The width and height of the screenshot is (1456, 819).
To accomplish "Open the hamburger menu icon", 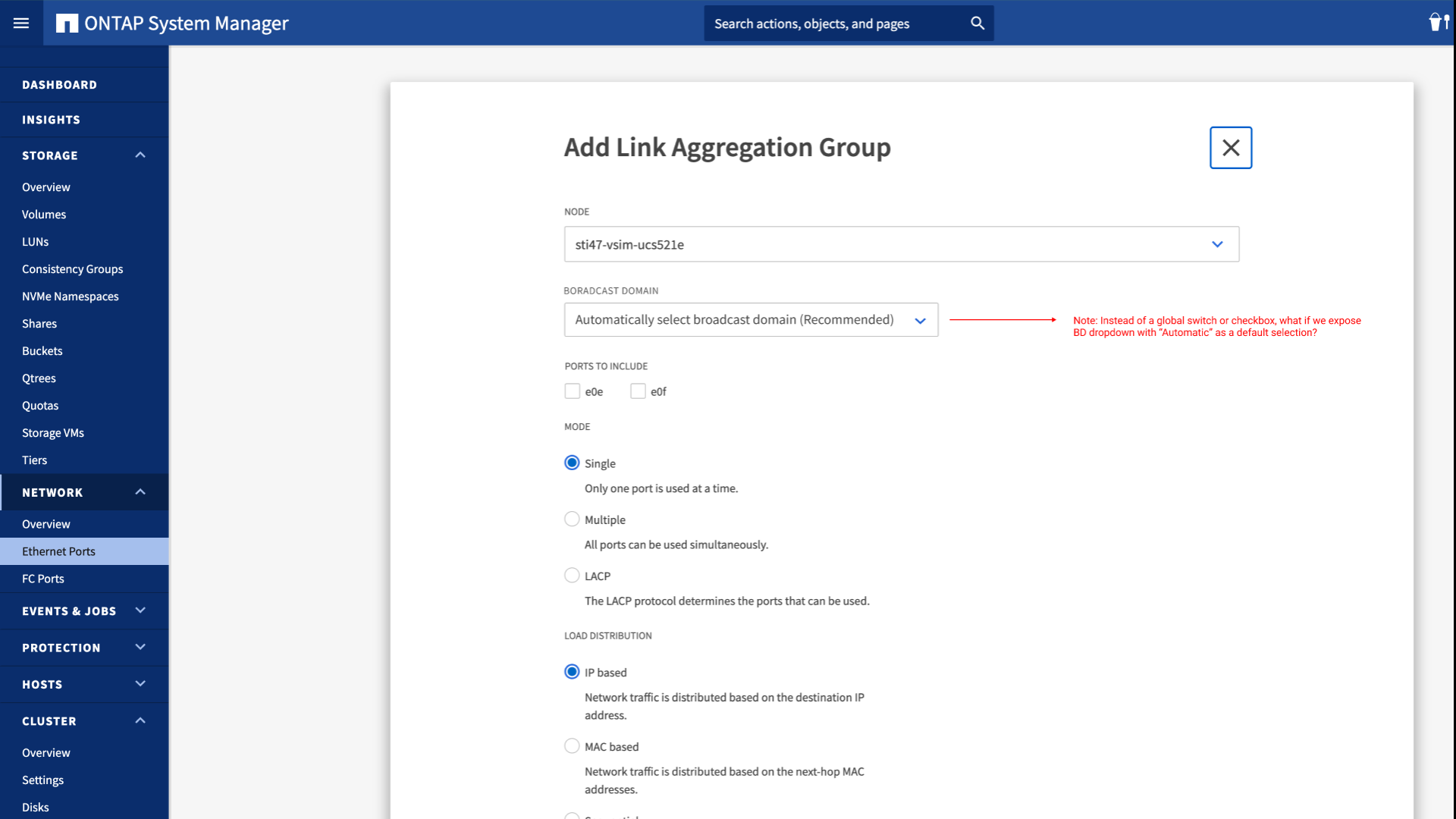I will pyautogui.click(x=21, y=23).
